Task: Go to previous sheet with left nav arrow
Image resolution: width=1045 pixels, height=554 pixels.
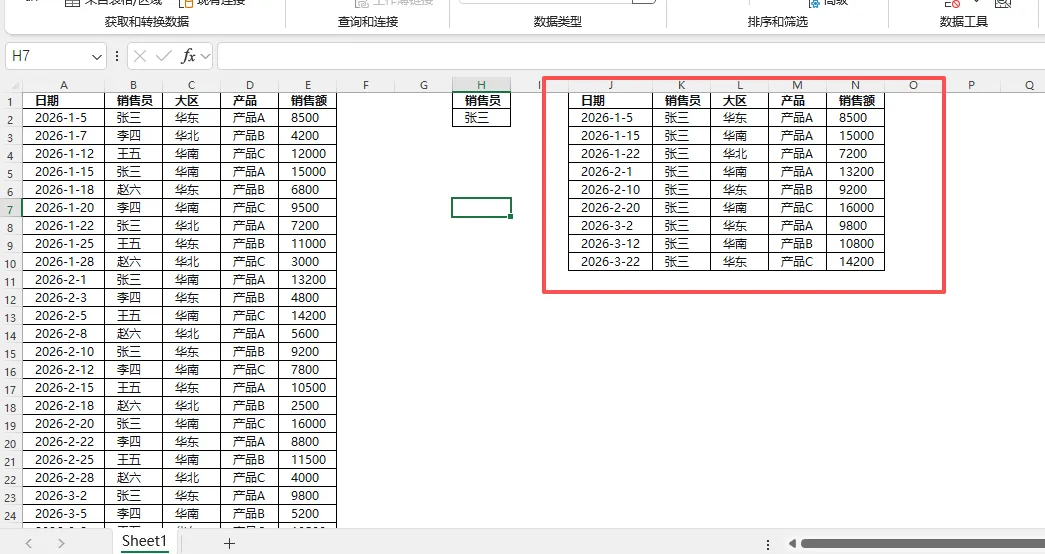Action: coord(29,543)
